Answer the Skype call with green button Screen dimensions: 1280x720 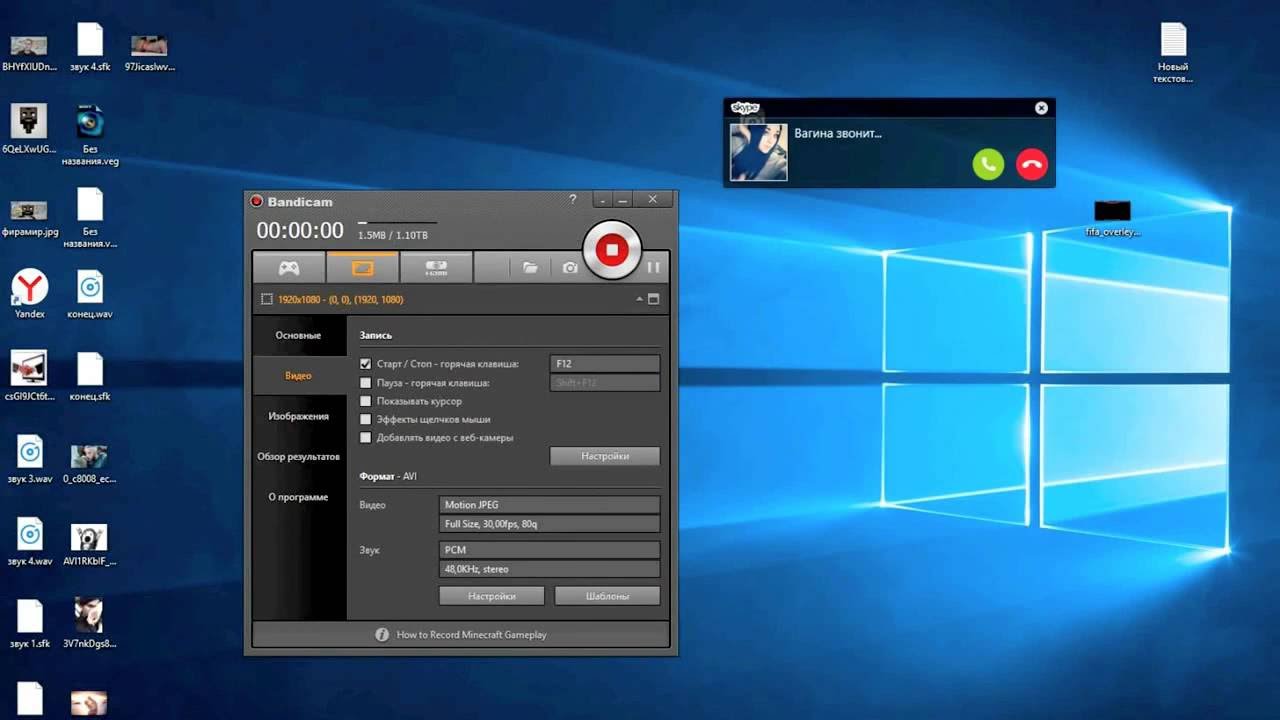988,164
